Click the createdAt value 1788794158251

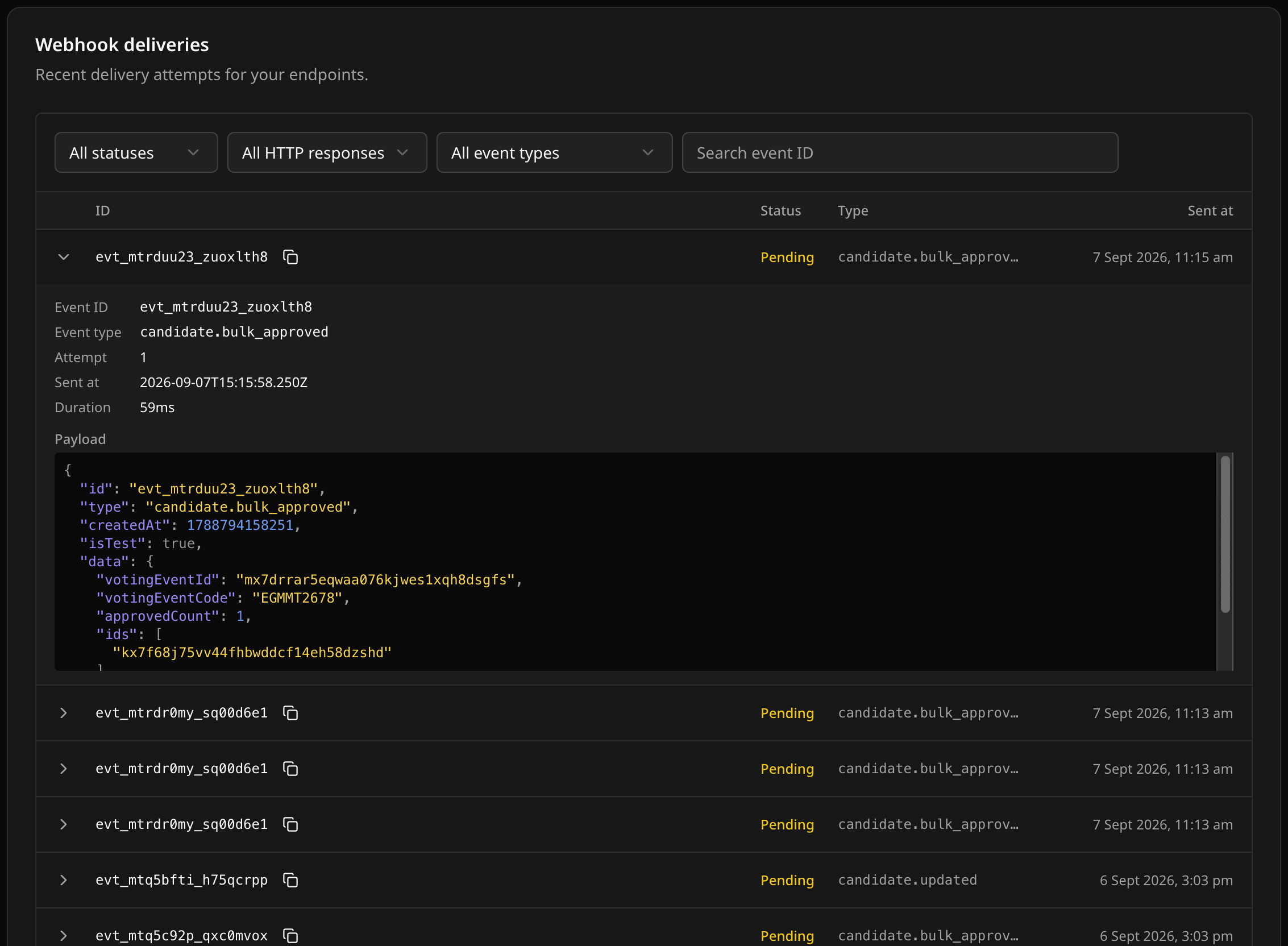coord(240,525)
